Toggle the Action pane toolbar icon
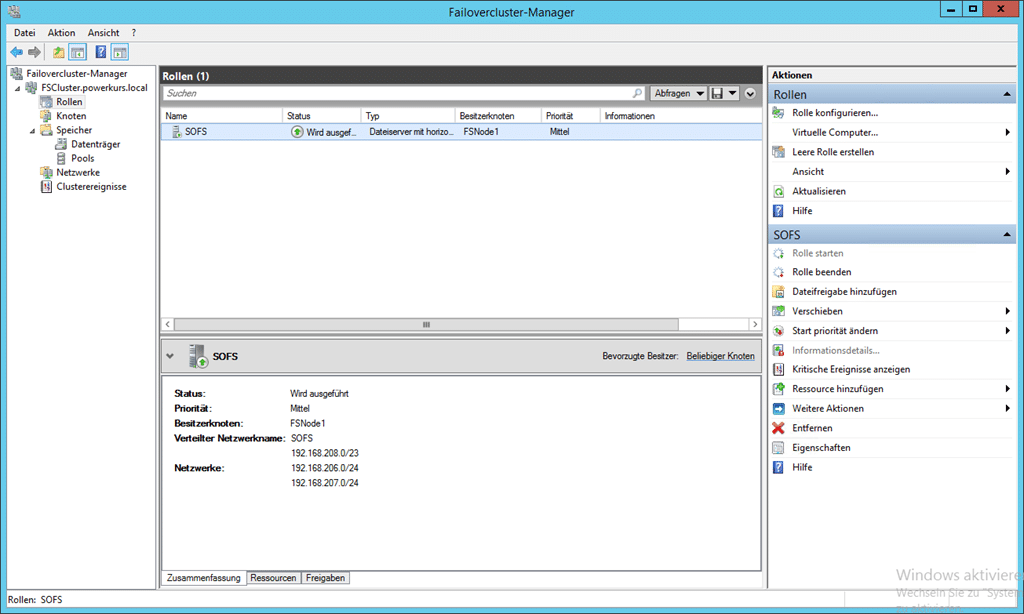1024x614 pixels. coord(120,52)
